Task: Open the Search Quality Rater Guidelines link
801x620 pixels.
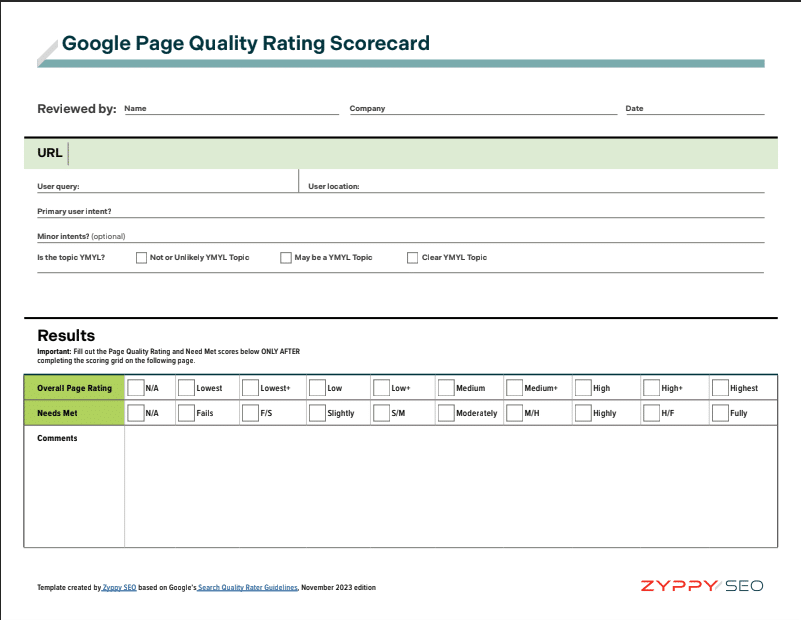Action: point(248,588)
